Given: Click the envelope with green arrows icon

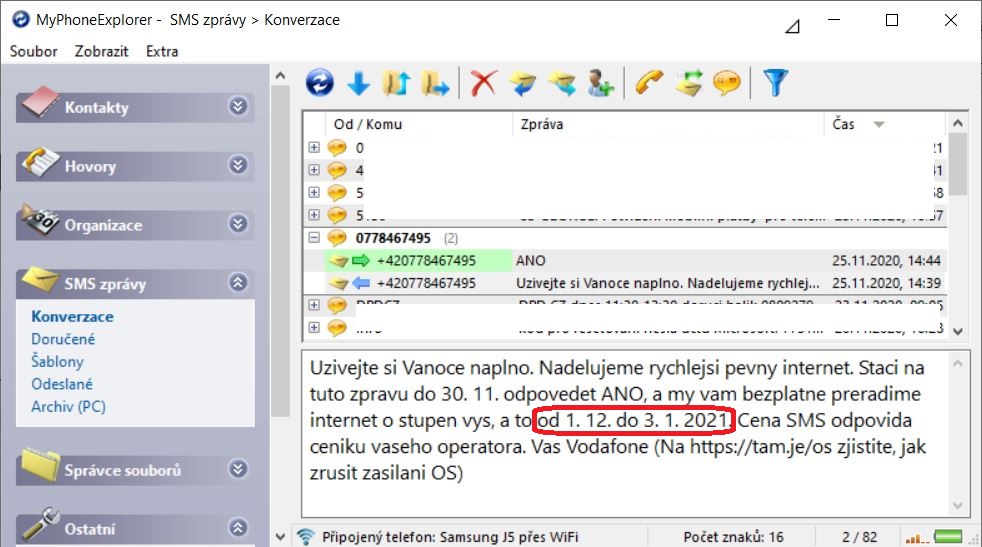Looking at the screenshot, I should [688, 84].
